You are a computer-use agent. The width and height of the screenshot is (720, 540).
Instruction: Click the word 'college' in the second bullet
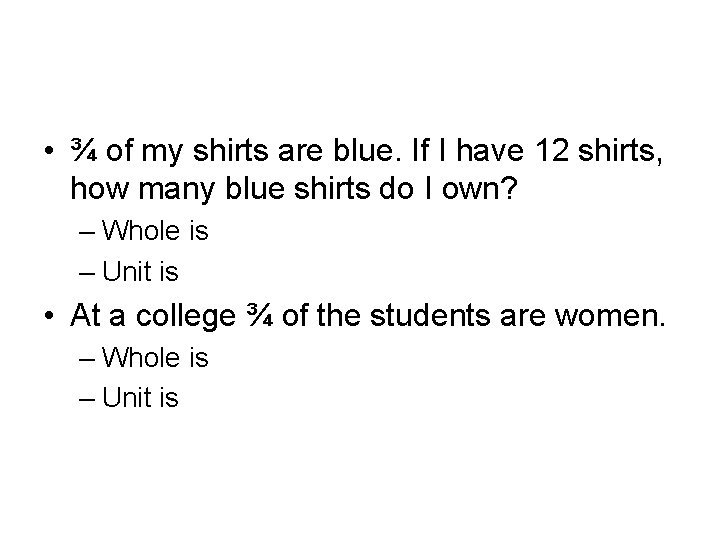(186, 317)
